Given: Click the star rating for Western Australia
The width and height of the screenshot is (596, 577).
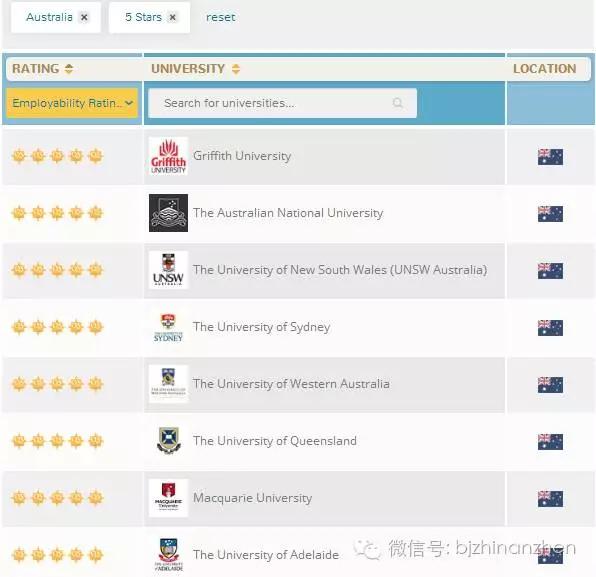Looking at the screenshot, I should (x=57, y=384).
